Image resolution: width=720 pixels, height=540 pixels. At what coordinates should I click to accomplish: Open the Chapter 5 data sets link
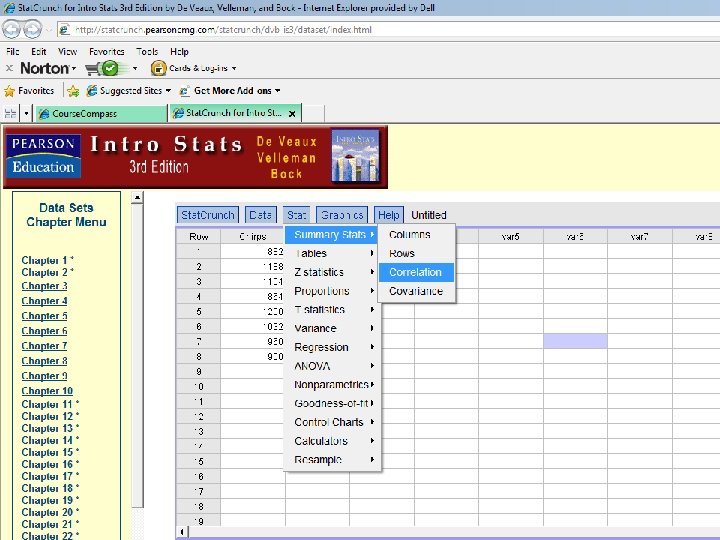click(45, 316)
